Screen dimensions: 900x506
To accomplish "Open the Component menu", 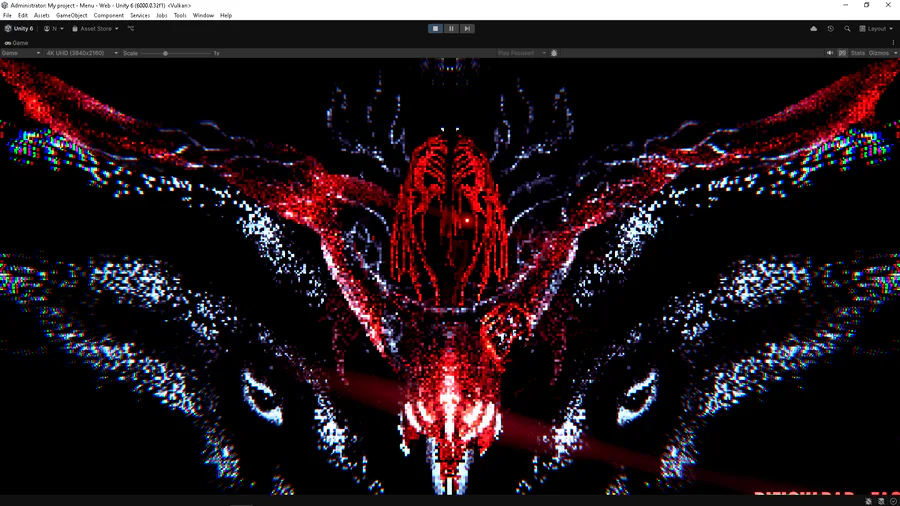I will coord(108,15).
